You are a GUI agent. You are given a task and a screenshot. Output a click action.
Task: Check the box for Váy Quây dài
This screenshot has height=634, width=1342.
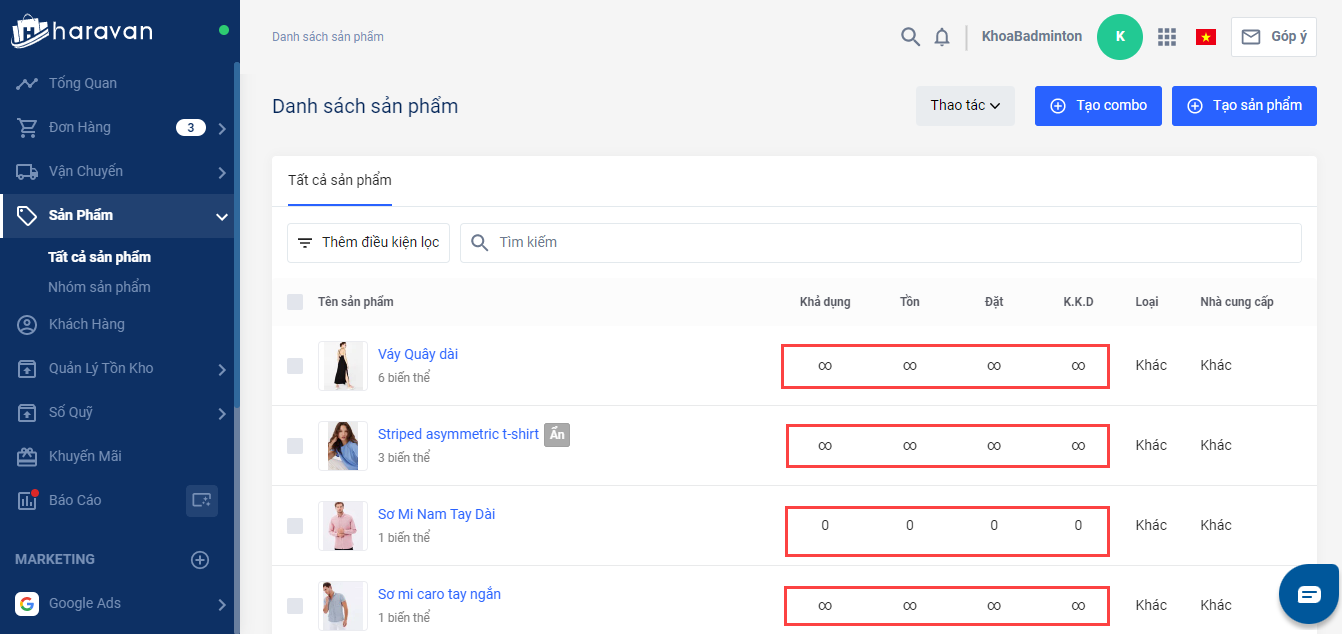pos(295,366)
